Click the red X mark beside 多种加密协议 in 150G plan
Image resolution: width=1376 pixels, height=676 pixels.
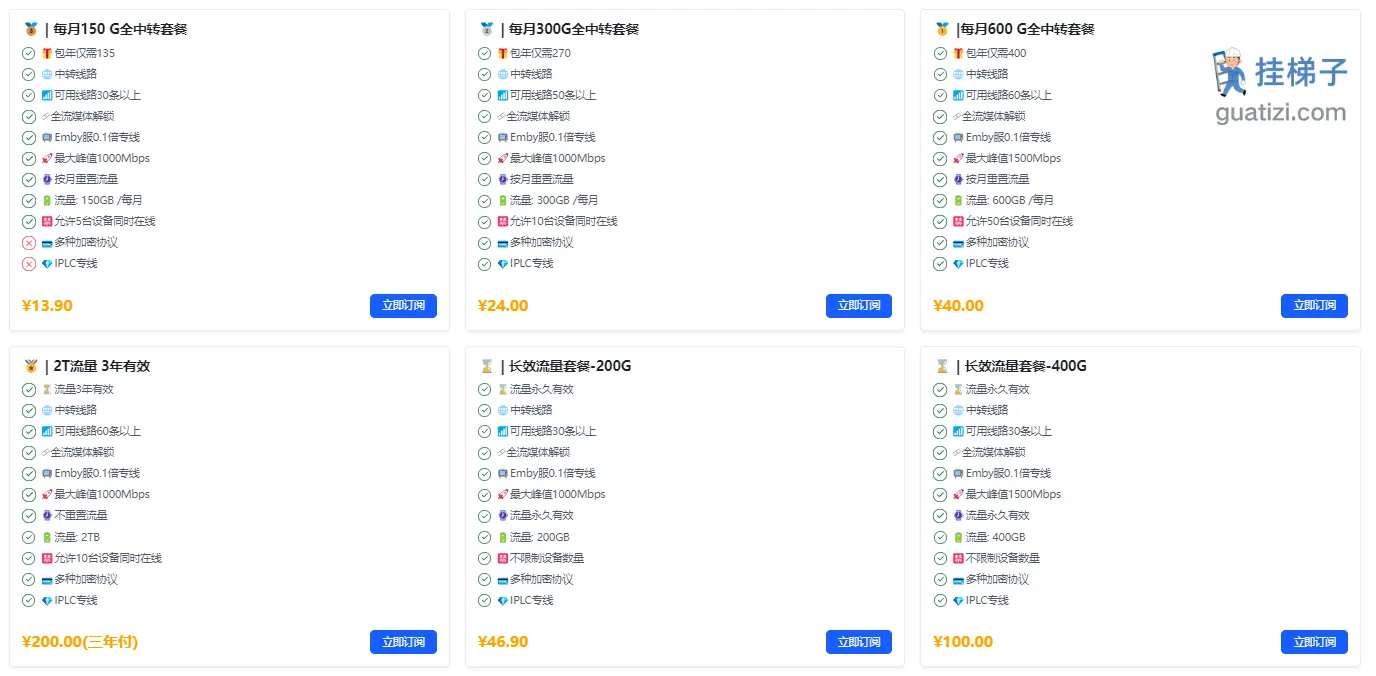[29, 242]
